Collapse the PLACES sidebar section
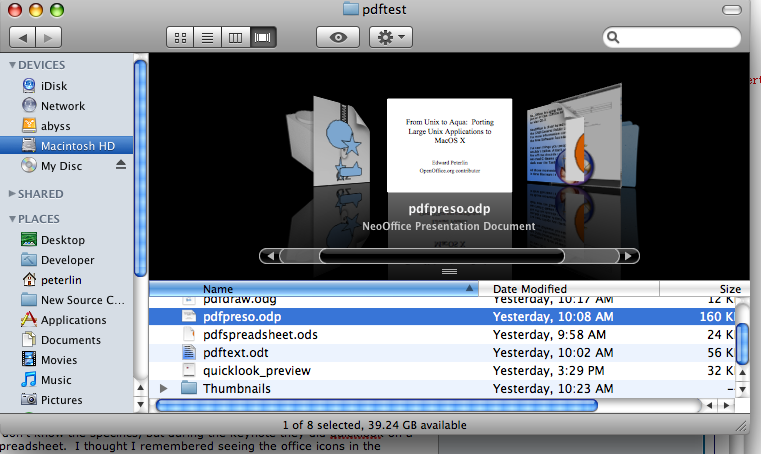Image resolution: width=761 pixels, height=454 pixels. click(13, 219)
